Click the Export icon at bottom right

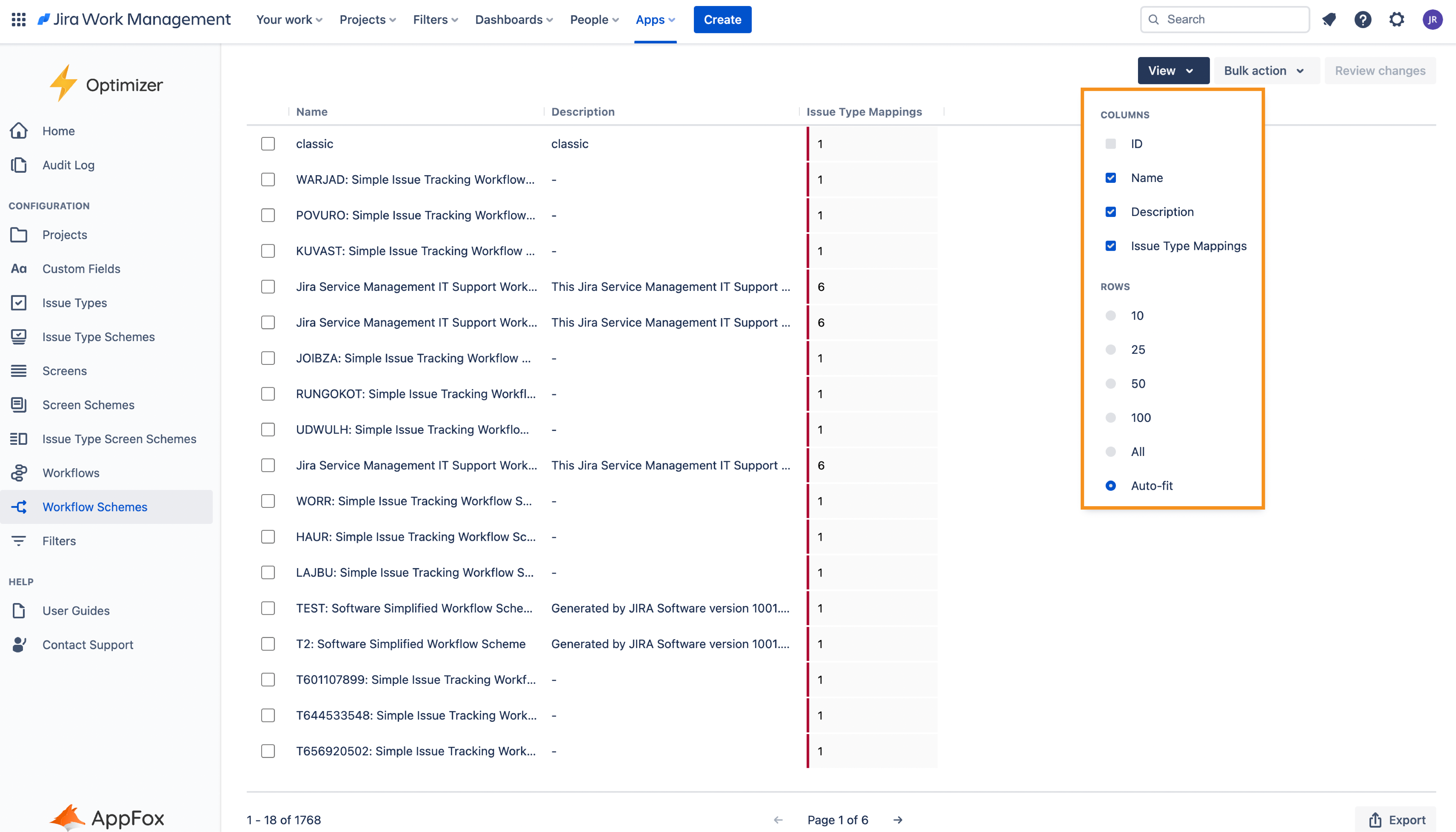tap(1376, 819)
